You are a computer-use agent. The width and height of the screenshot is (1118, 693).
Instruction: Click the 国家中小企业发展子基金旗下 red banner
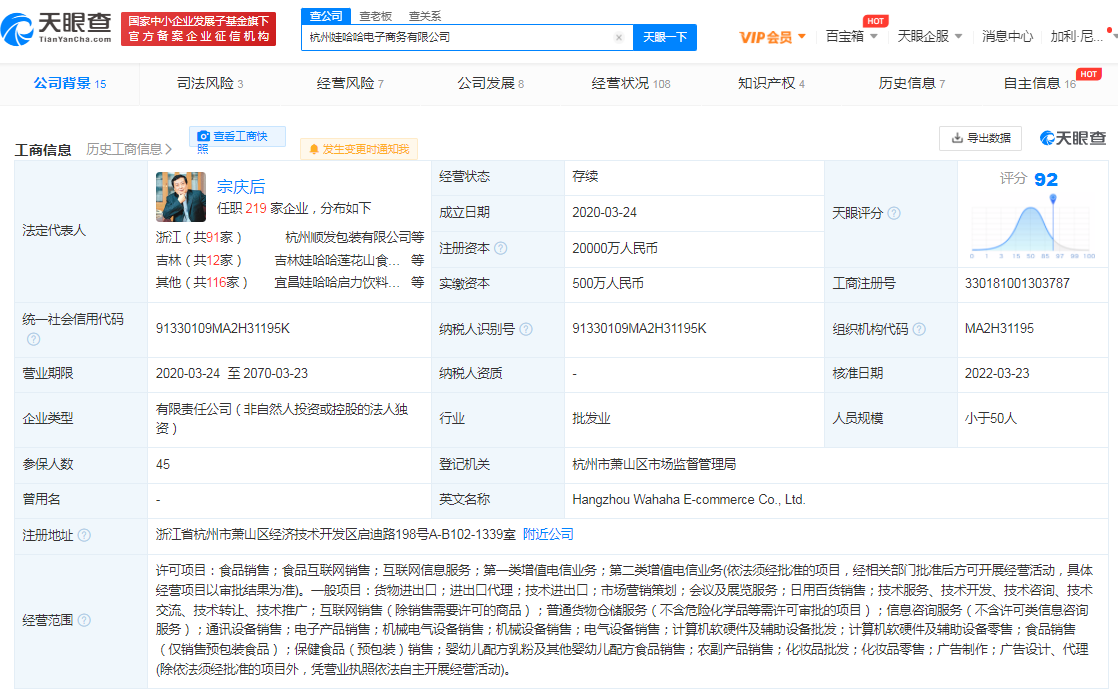pos(198,29)
